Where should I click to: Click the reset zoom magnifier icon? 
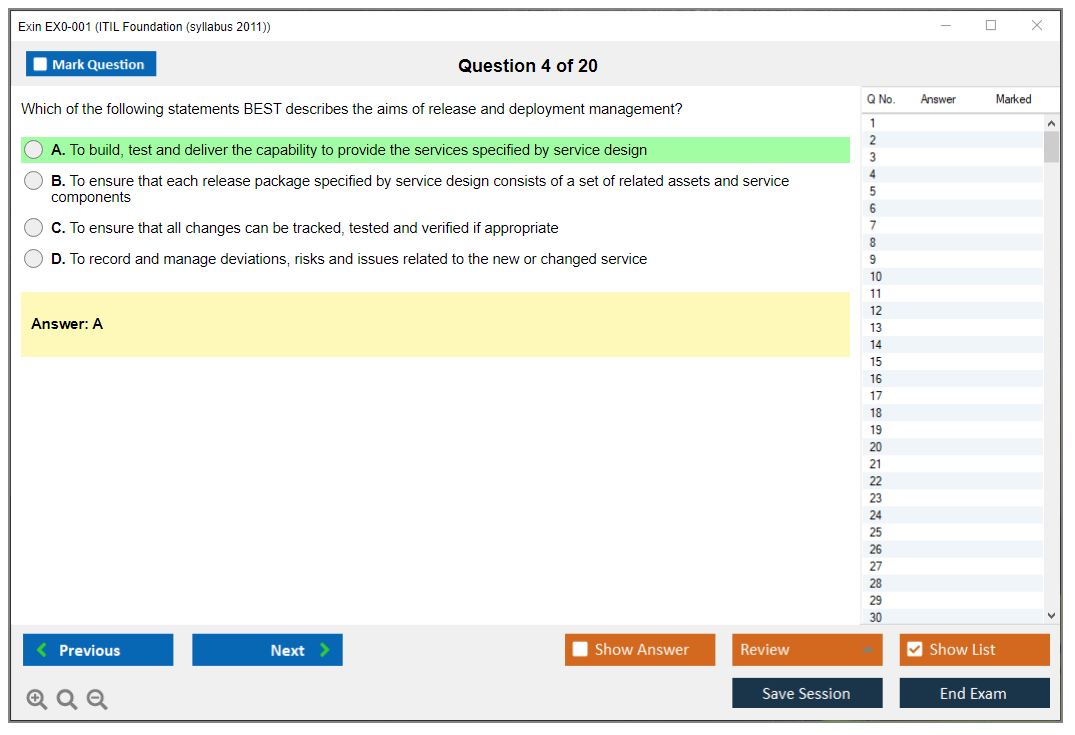[x=67, y=700]
